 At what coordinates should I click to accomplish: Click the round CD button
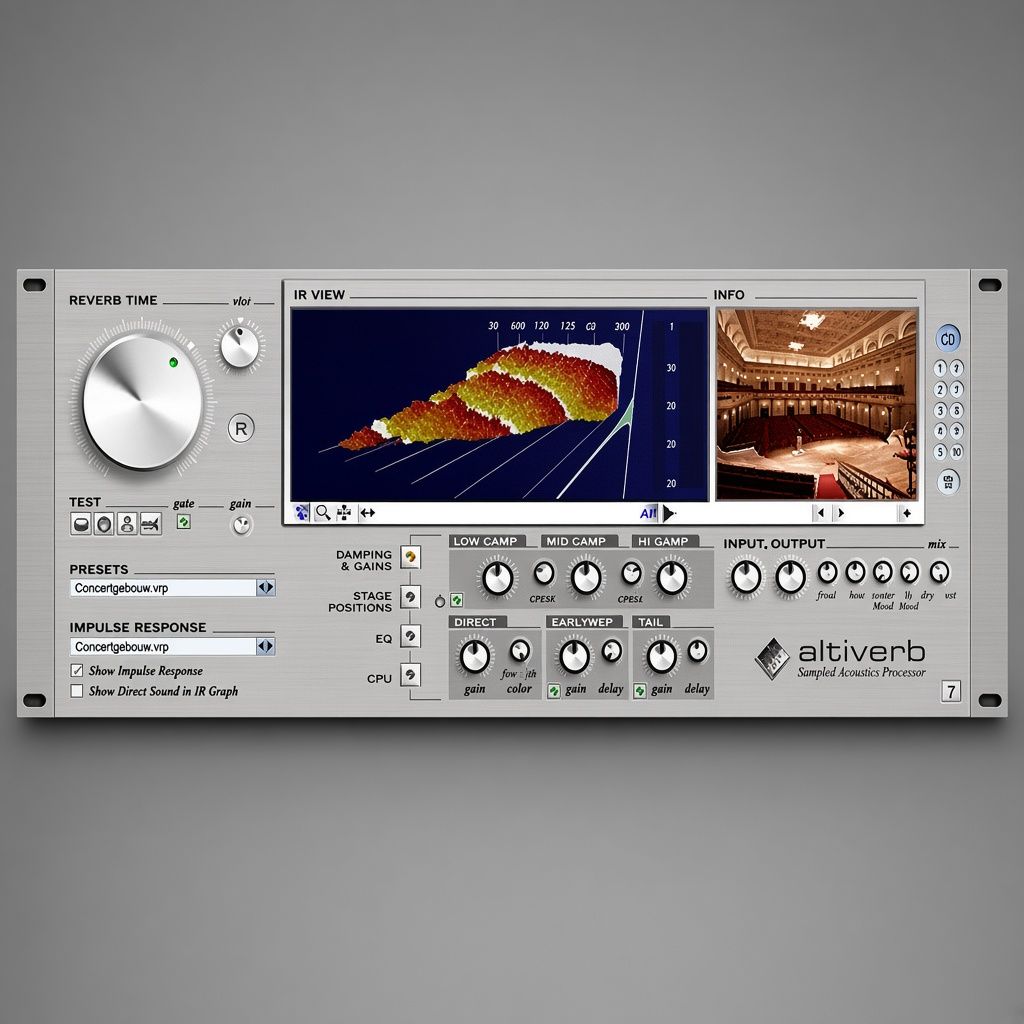pyautogui.click(x=948, y=338)
